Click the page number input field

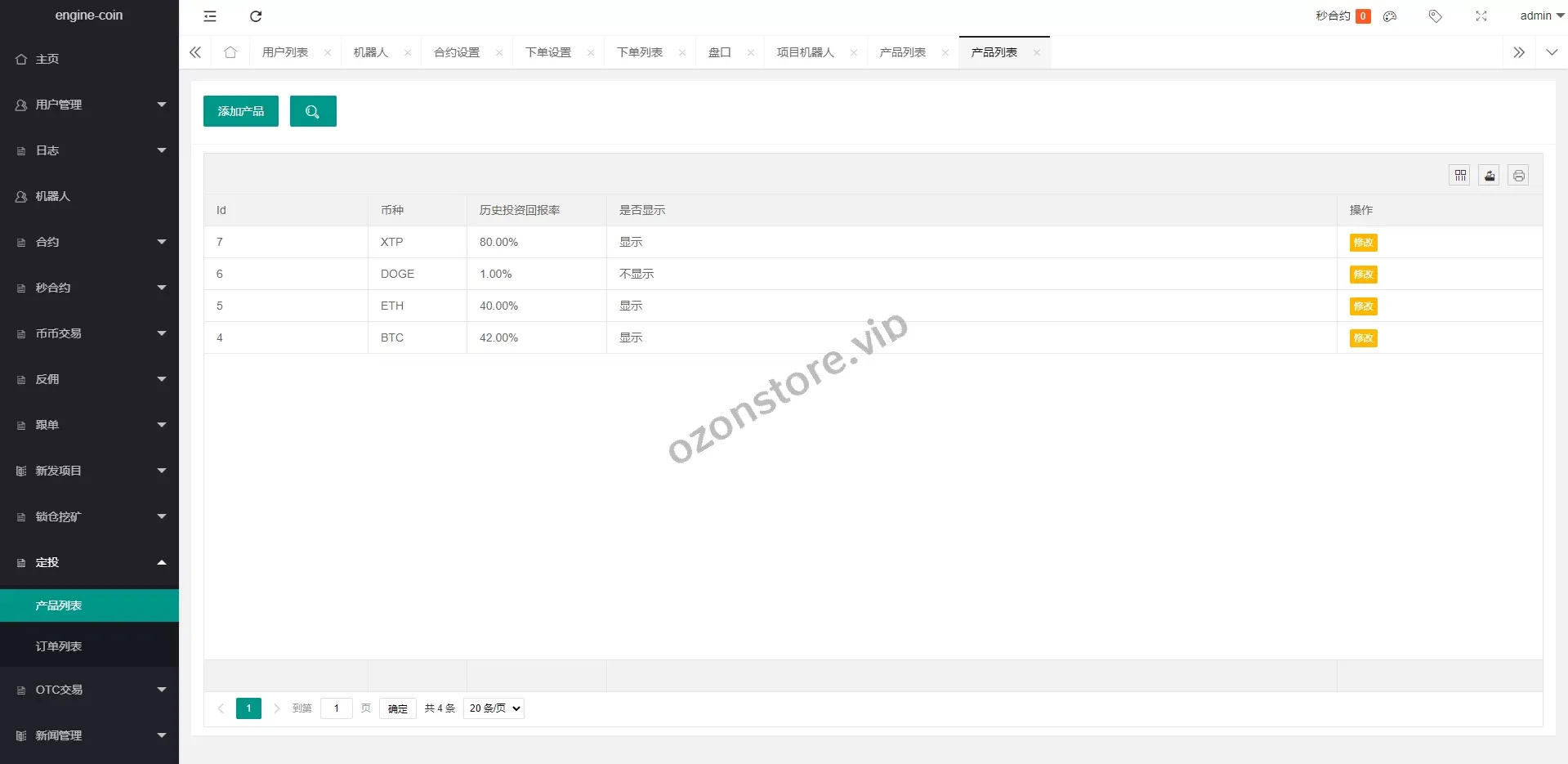tap(337, 708)
